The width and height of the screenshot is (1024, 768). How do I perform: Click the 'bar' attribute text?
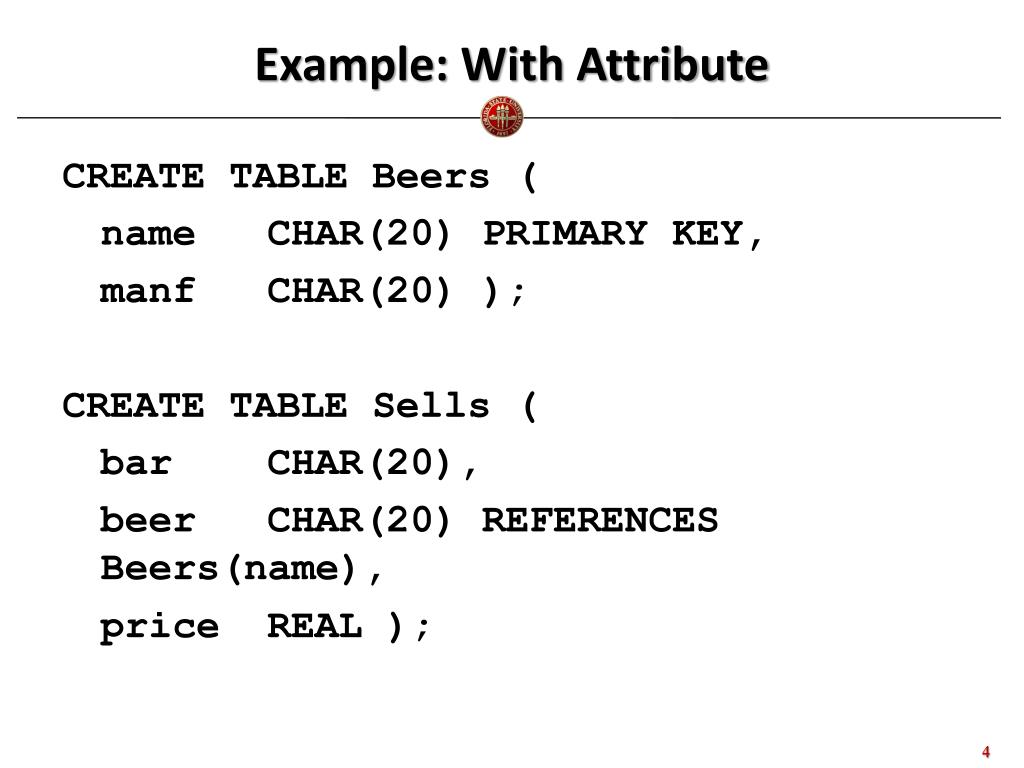point(136,463)
